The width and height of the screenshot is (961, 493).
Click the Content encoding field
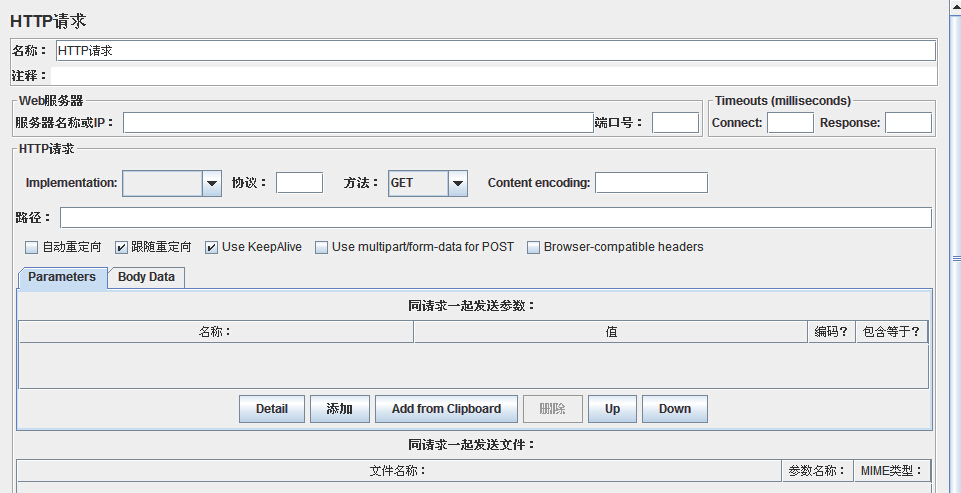pos(651,183)
